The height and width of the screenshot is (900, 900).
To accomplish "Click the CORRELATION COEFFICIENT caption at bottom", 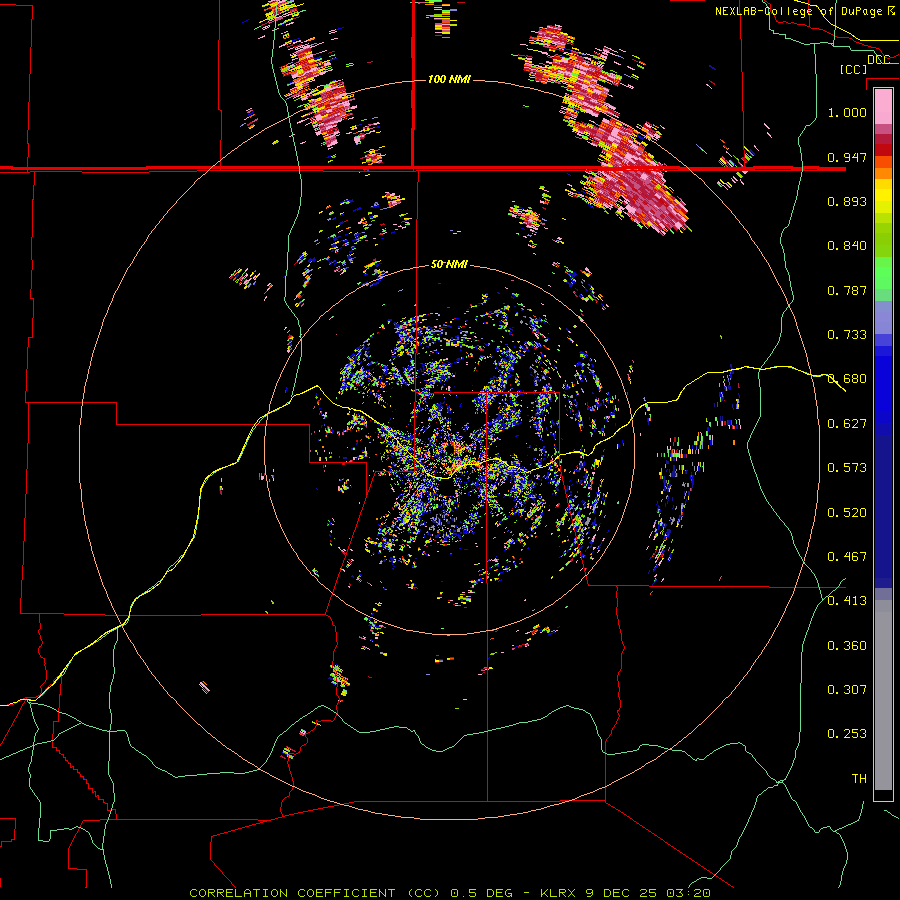I will (449, 893).
